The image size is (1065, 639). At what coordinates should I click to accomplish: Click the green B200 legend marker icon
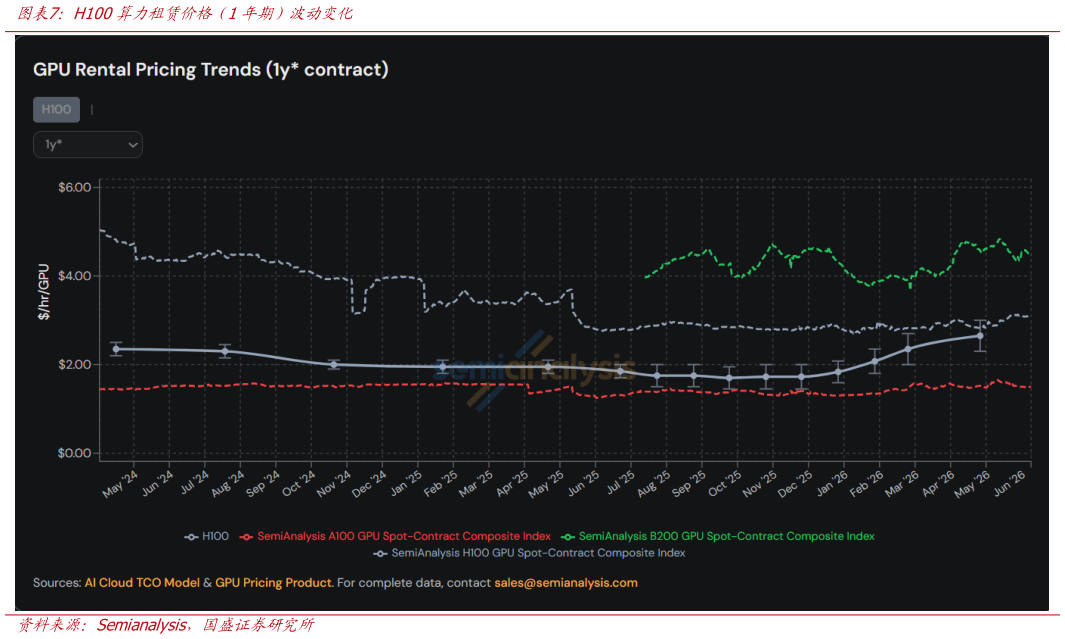pos(567,537)
